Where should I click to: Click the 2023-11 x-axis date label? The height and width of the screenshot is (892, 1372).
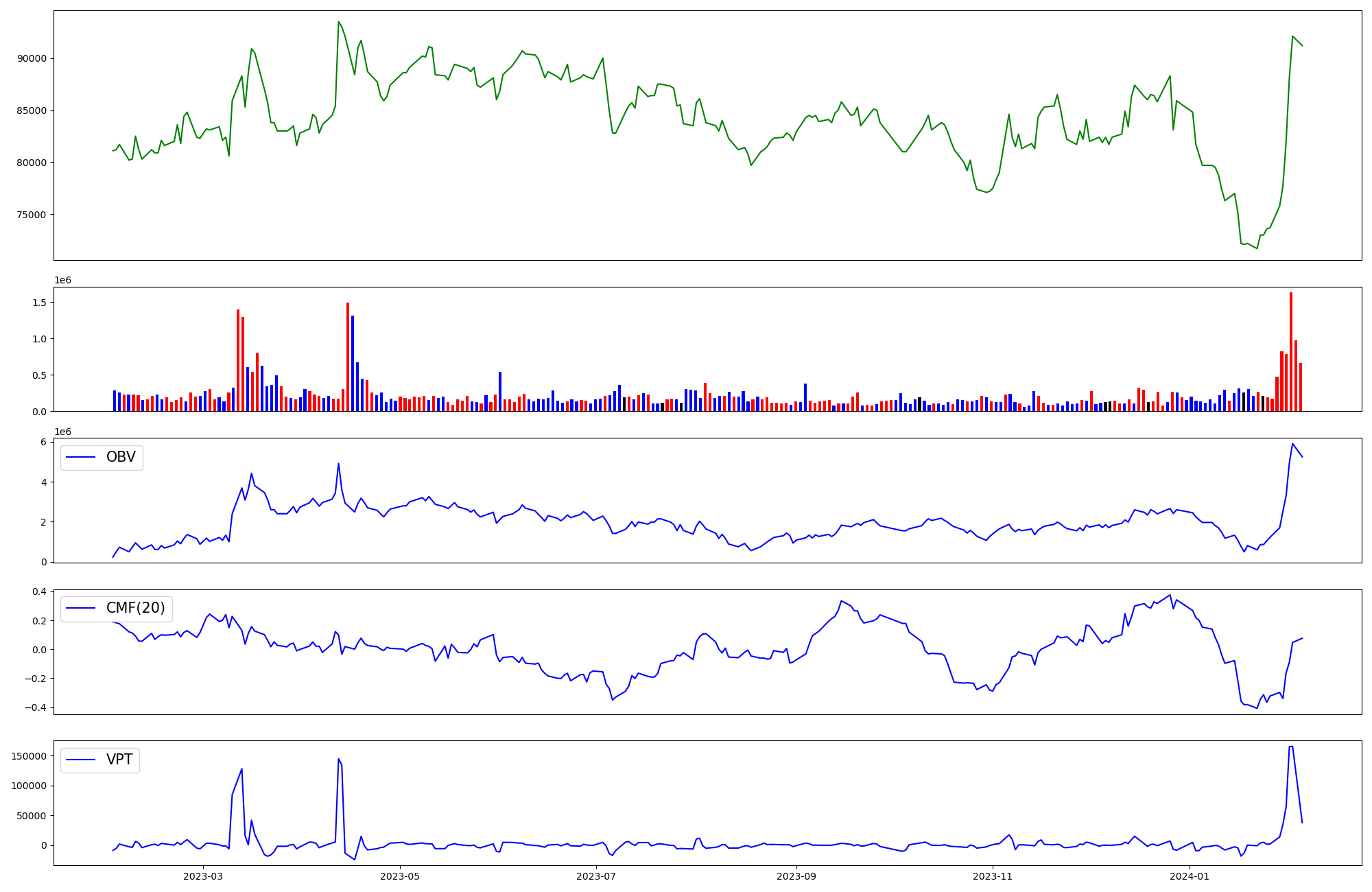[993, 876]
